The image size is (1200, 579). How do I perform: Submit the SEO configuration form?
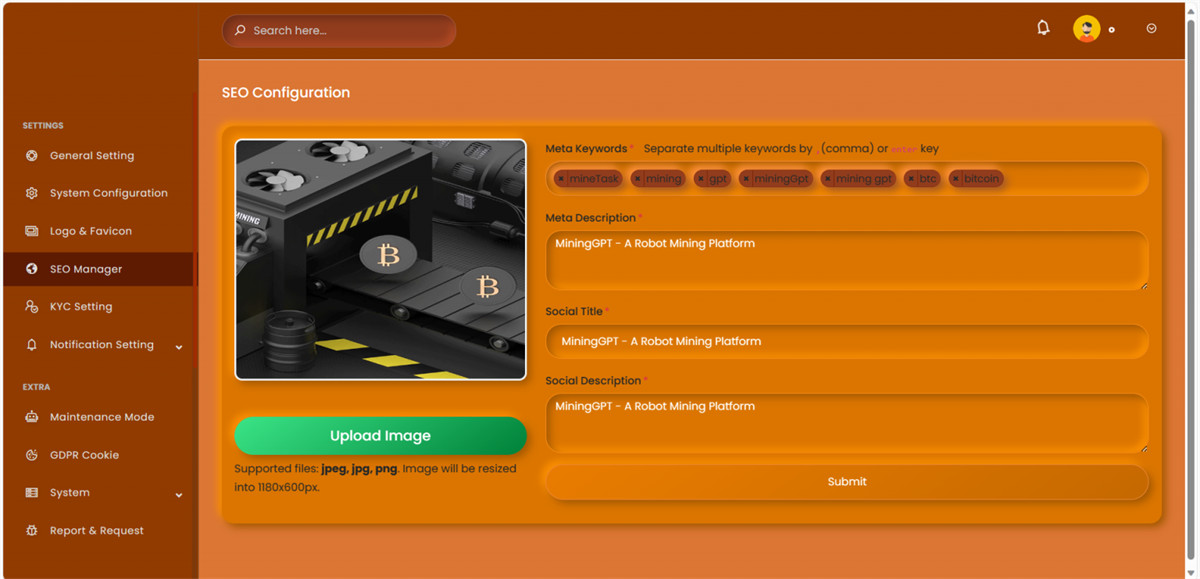pos(846,482)
